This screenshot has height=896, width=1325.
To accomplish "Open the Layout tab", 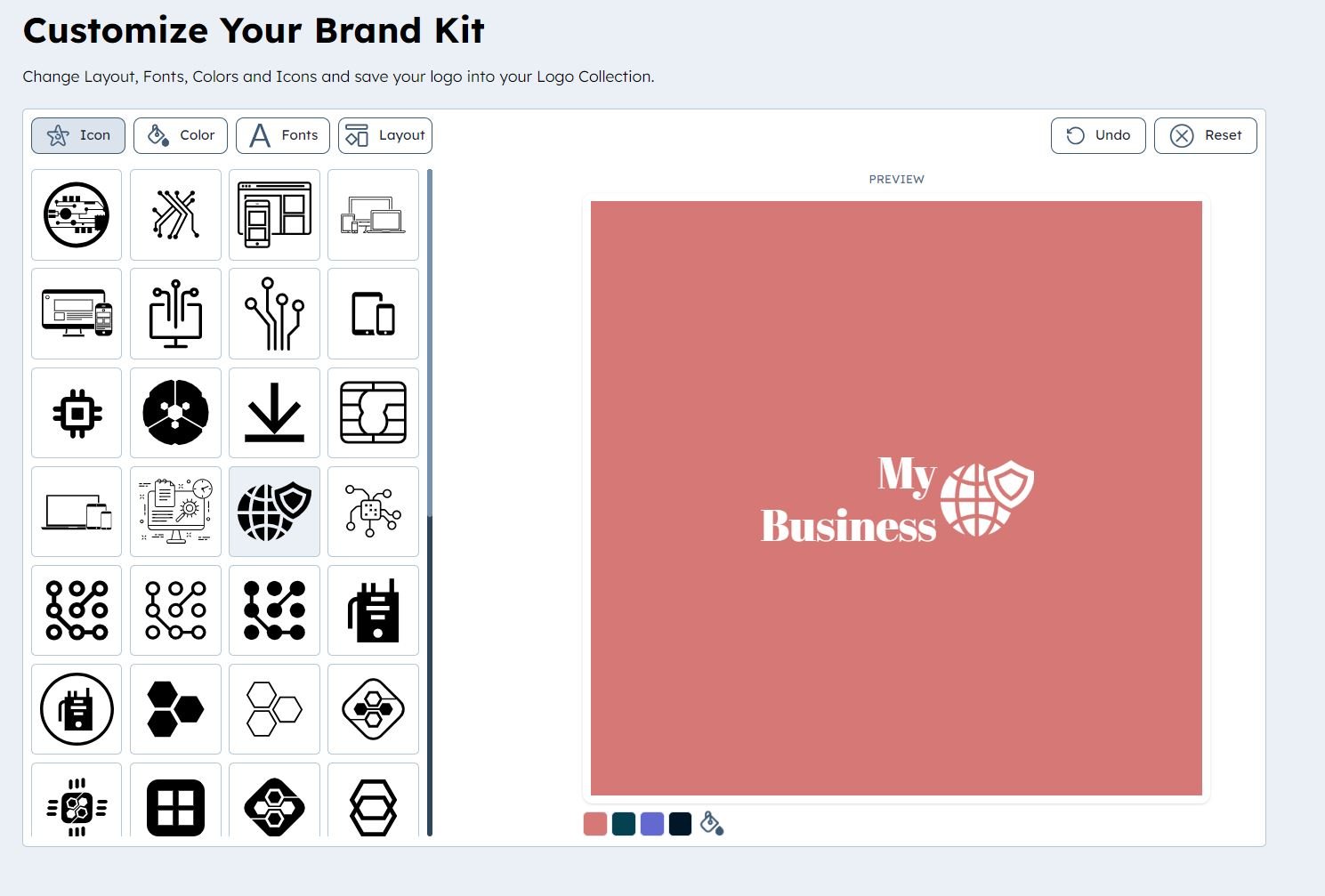I will click(385, 135).
